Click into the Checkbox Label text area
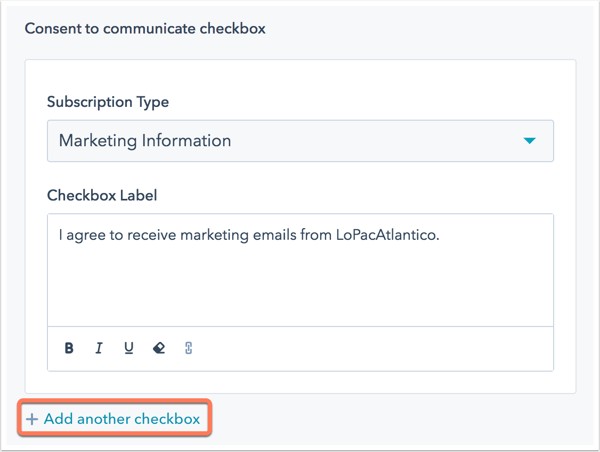The height and width of the screenshot is (452, 600). point(300,270)
